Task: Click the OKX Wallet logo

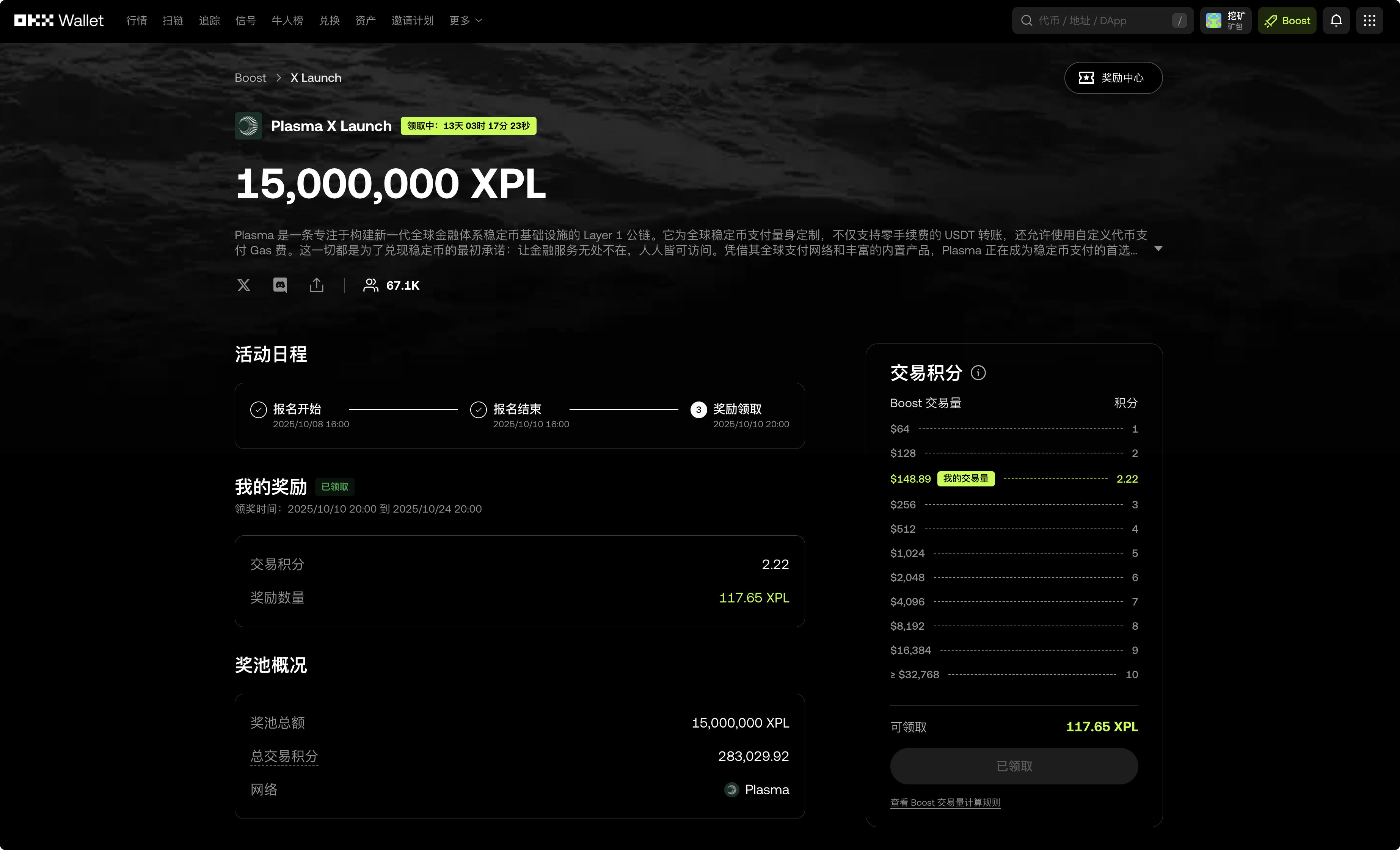Action: click(x=58, y=21)
